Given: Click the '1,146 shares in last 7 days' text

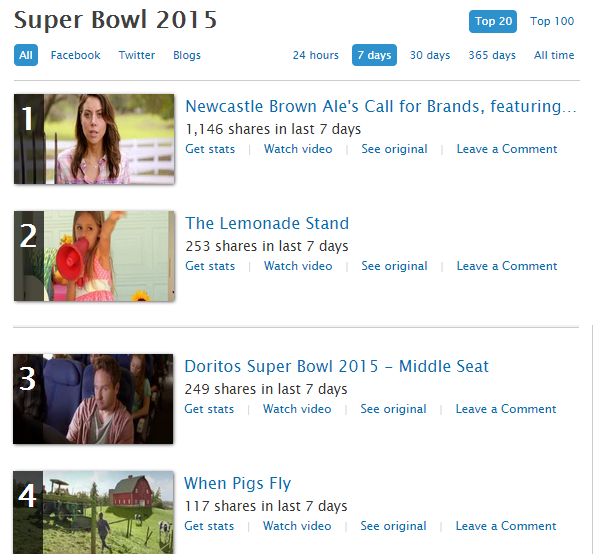Looking at the screenshot, I should [273, 129].
